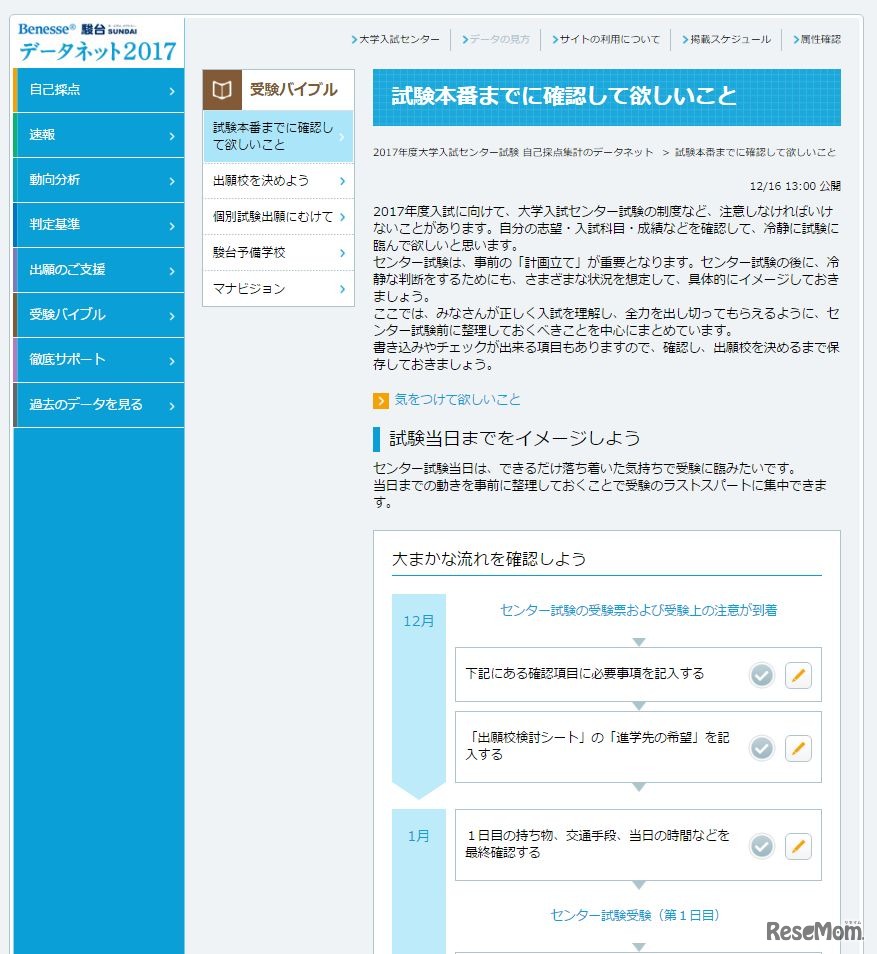
Task: Select 出願校を決めよう submenu item
Action: pos(278,181)
